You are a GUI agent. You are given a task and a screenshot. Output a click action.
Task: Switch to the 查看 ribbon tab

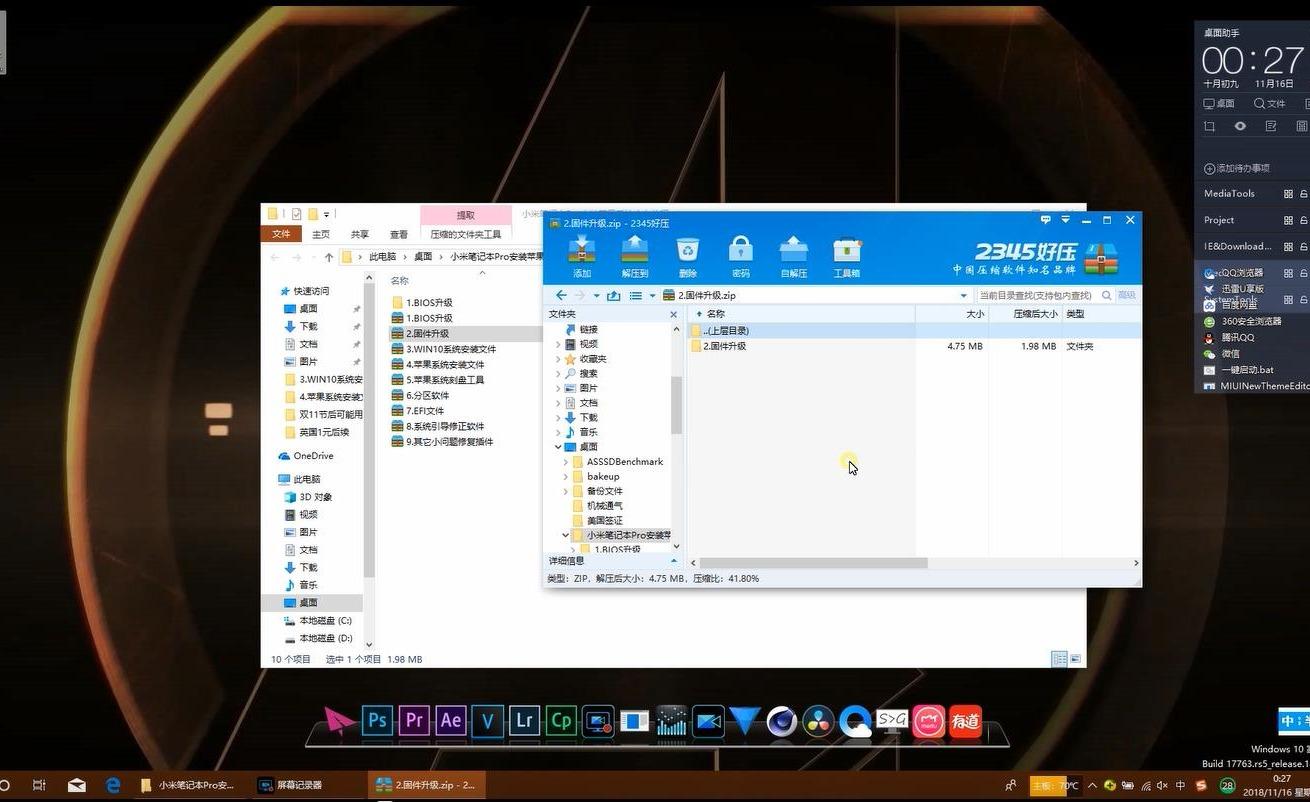(399, 234)
